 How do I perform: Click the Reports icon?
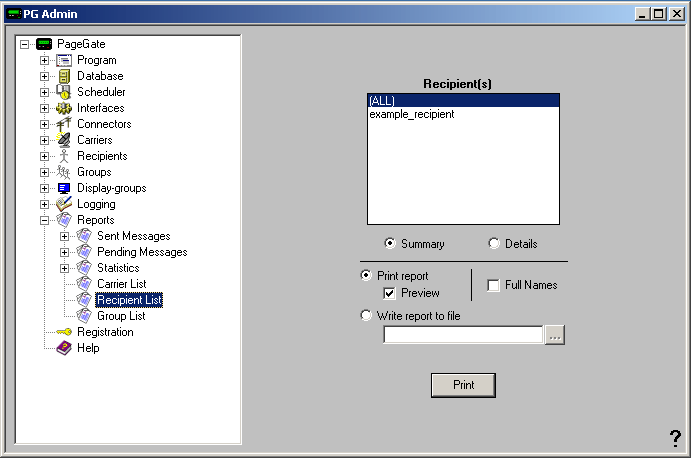[x=64, y=220]
